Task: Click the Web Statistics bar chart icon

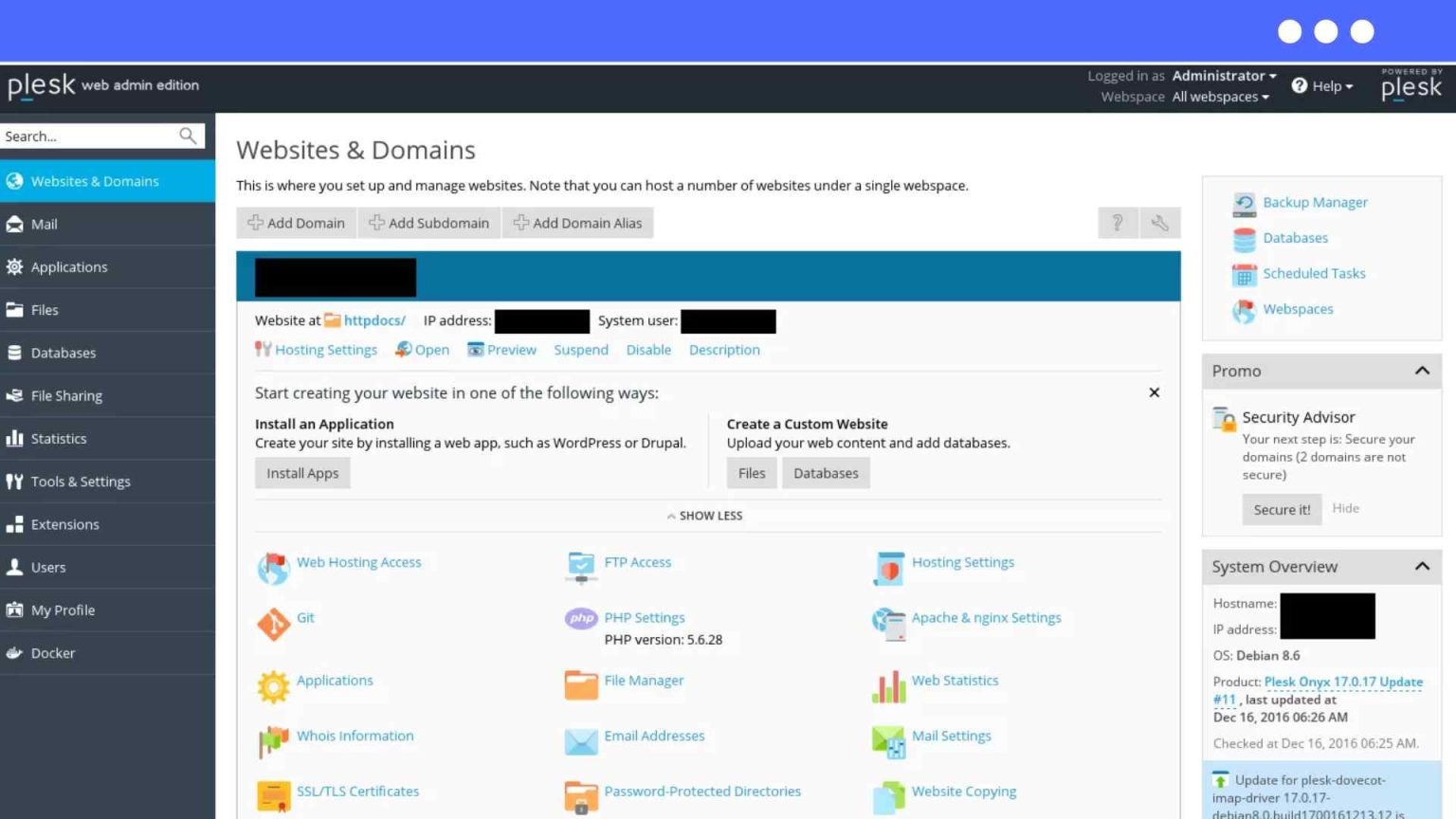Action: (889, 686)
